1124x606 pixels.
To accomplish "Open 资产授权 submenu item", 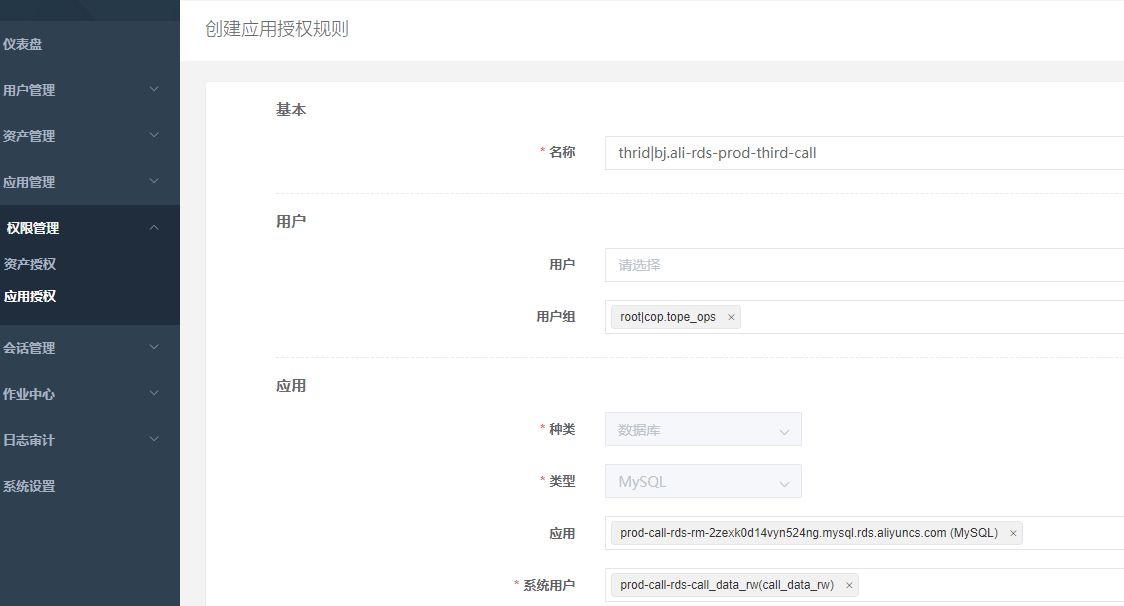I will [29, 264].
